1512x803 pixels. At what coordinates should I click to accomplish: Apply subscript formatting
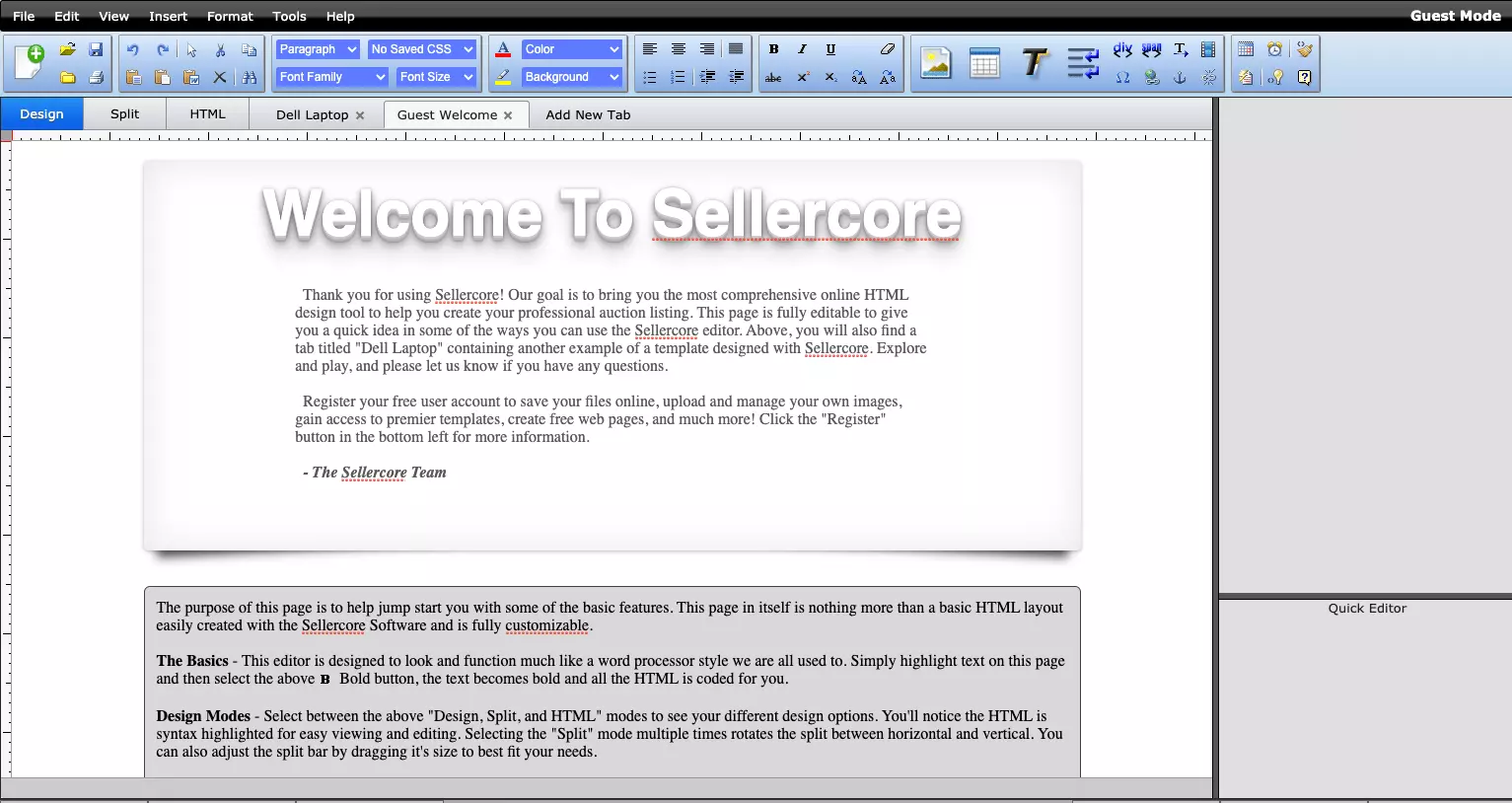click(830, 77)
